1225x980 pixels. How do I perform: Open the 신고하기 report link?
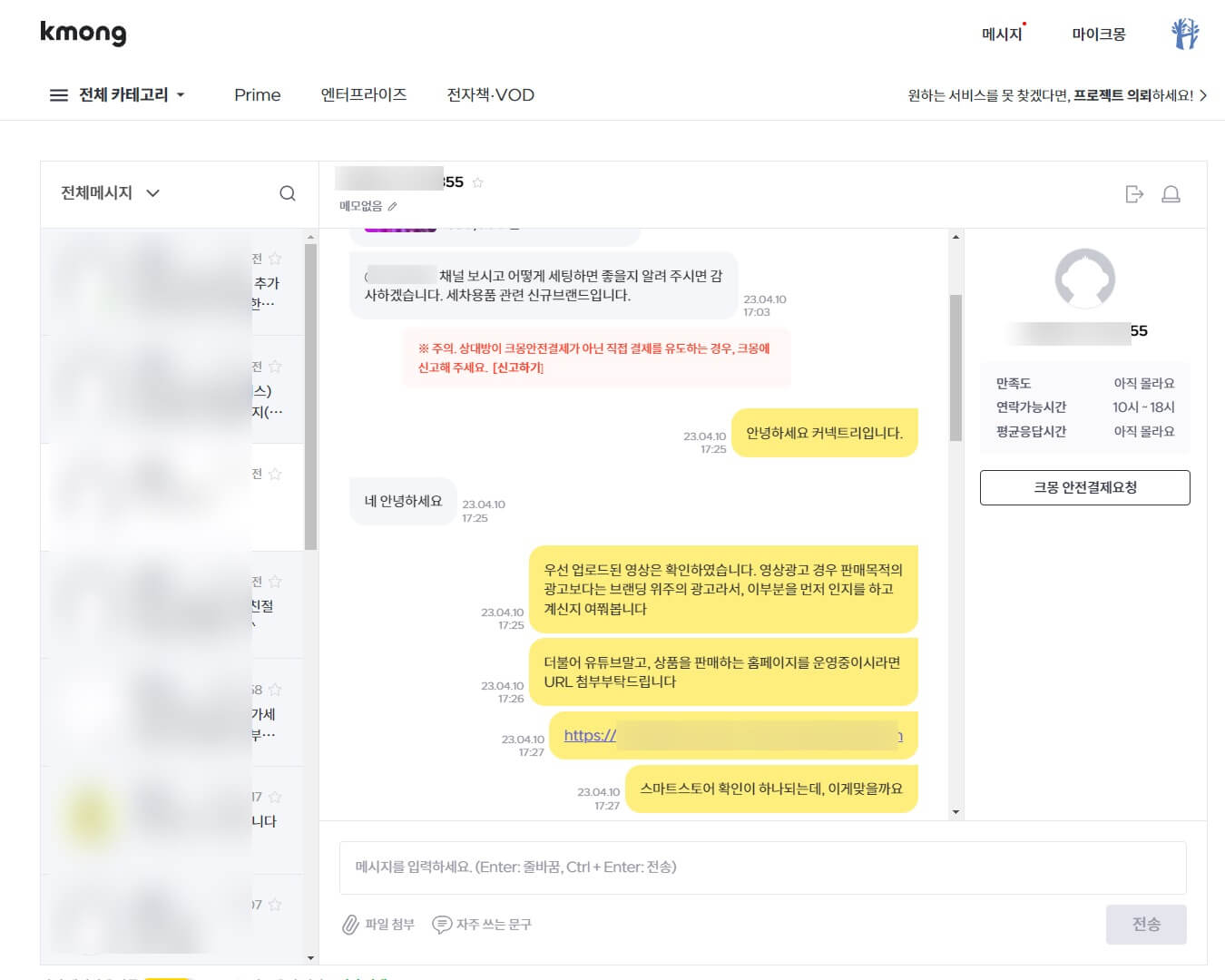coord(515,367)
